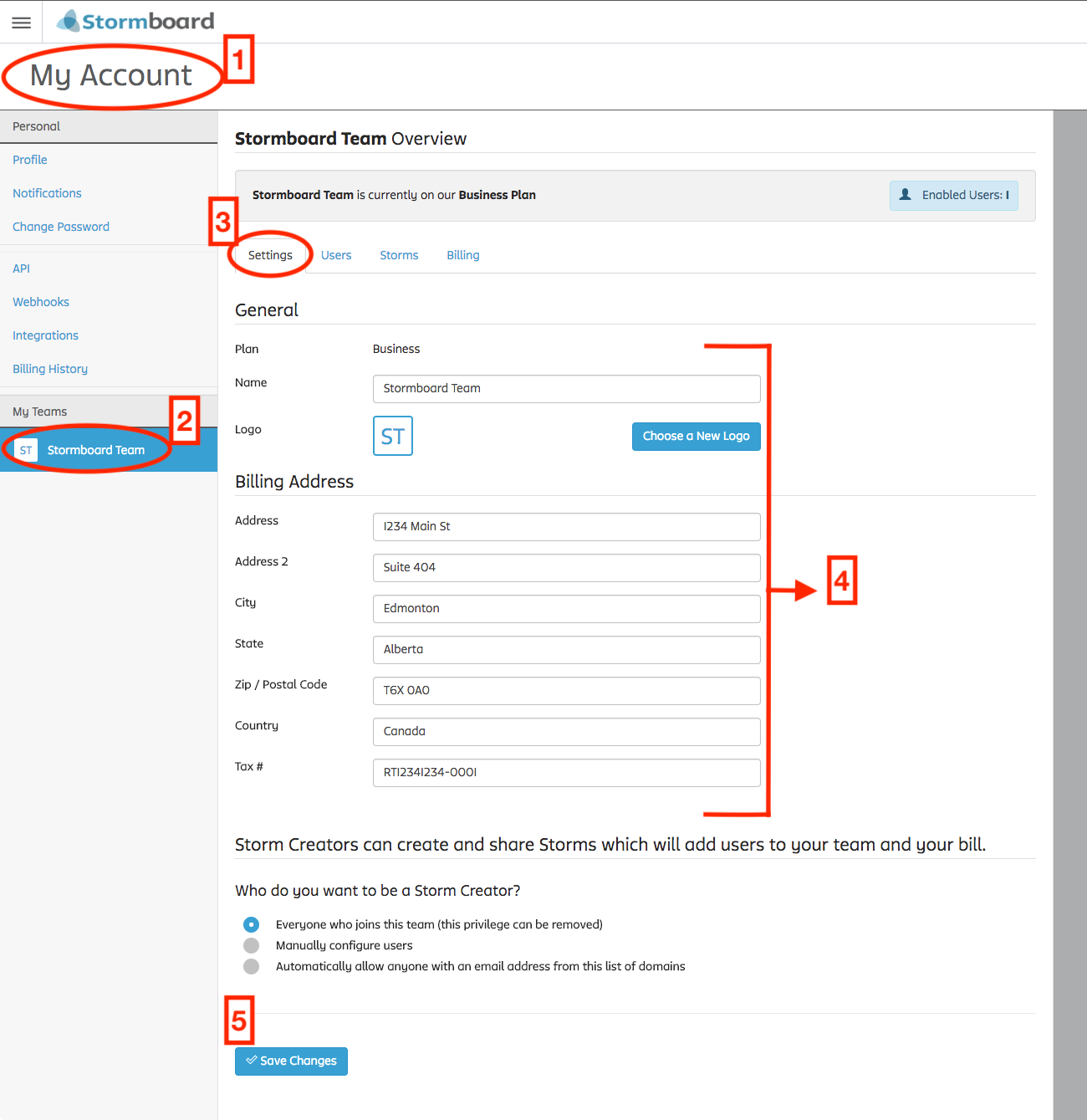1087x1120 pixels.
Task: Click the ST icon beside Stormboard Team
Action: coord(26,450)
